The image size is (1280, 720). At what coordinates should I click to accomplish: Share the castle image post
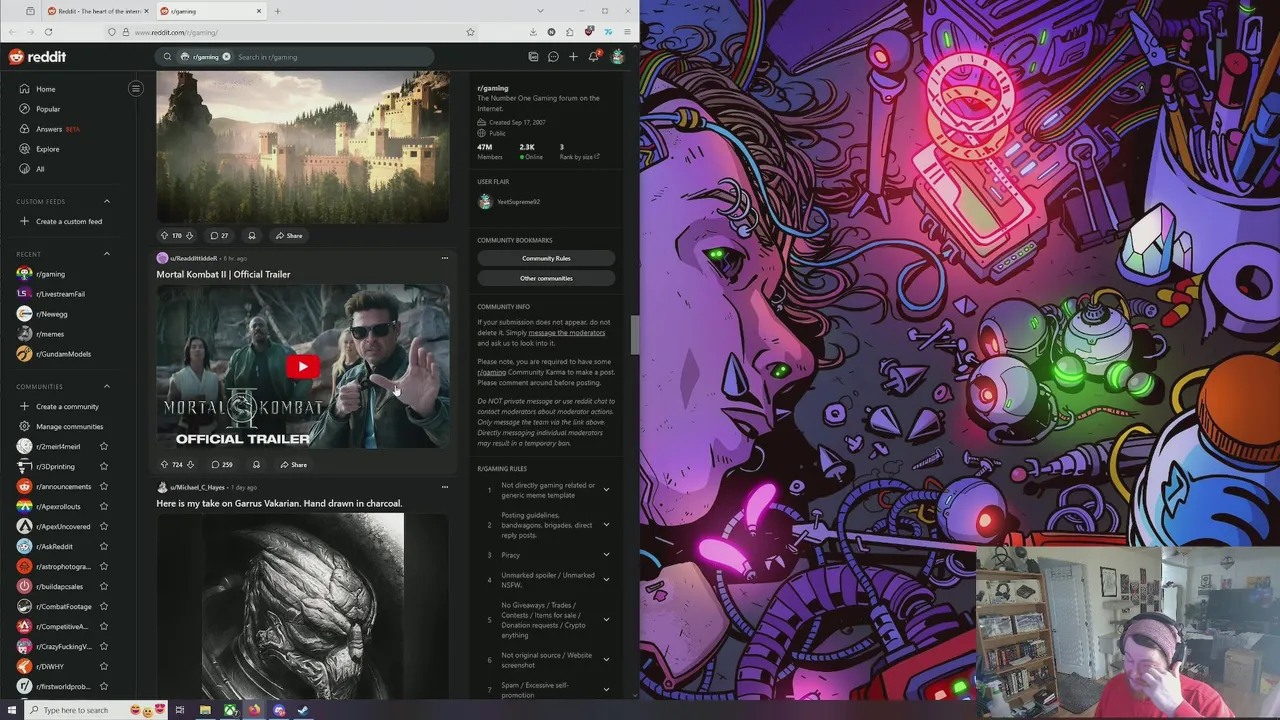coord(289,236)
